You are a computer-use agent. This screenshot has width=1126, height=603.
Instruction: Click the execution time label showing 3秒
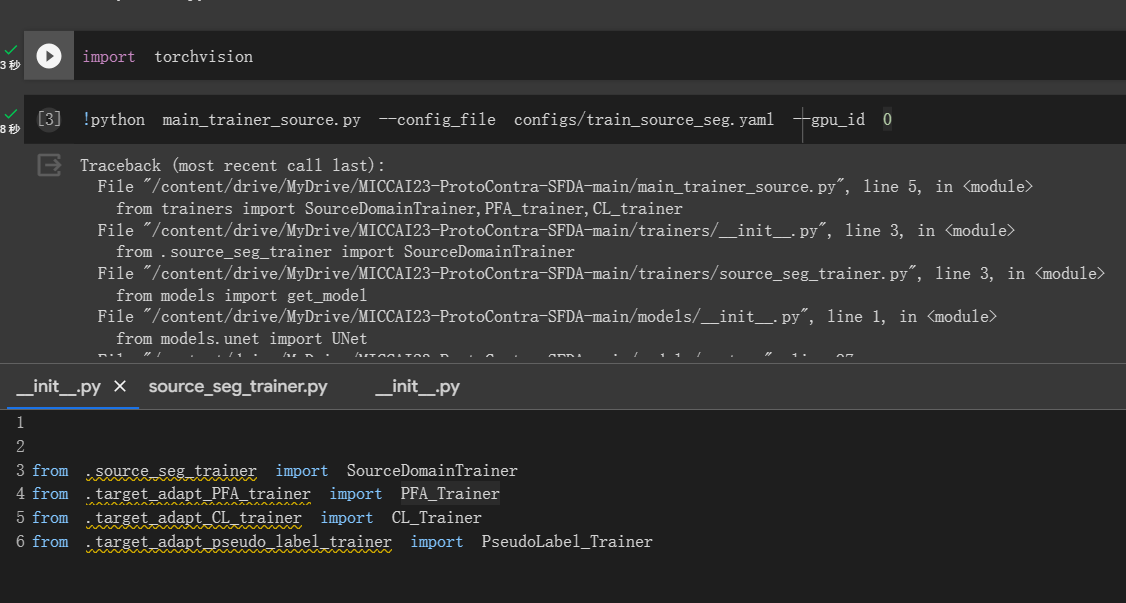coord(11,62)
